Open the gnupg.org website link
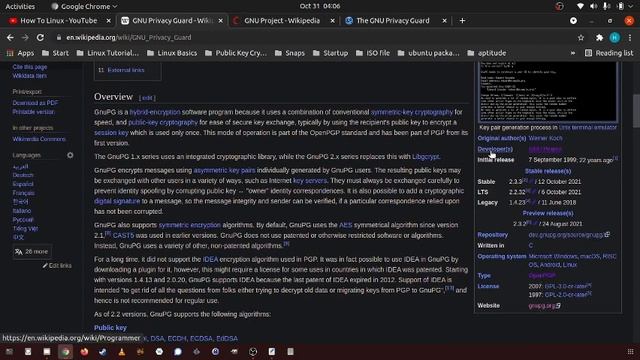640x360 pixels. click(544, 306)
